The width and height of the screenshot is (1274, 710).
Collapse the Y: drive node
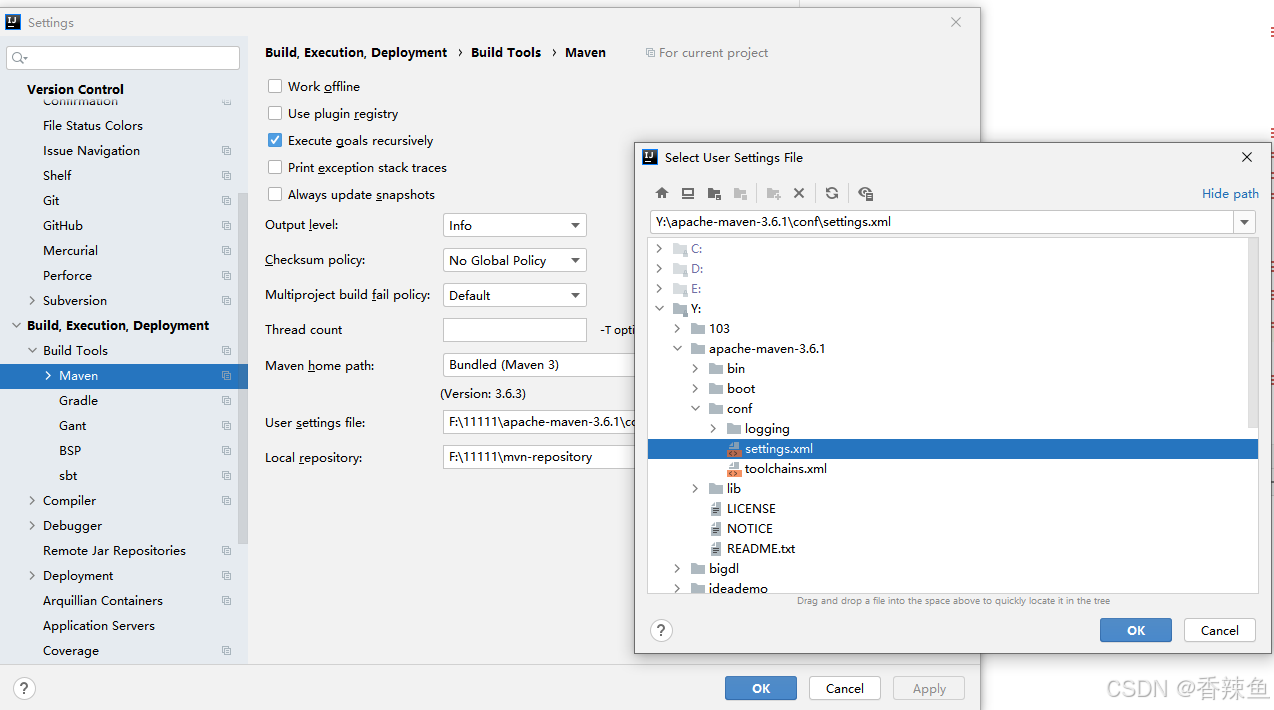pyautogui.click(x=659, y=309)
